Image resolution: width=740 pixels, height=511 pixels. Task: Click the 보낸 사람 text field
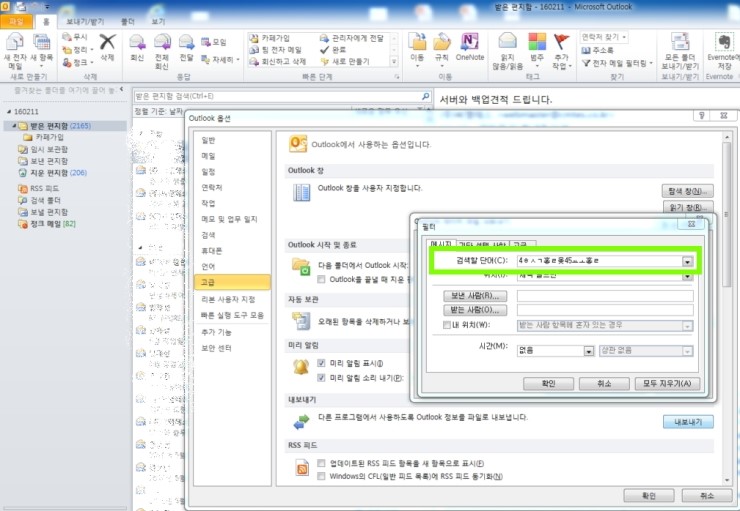[x=605, y=296]
